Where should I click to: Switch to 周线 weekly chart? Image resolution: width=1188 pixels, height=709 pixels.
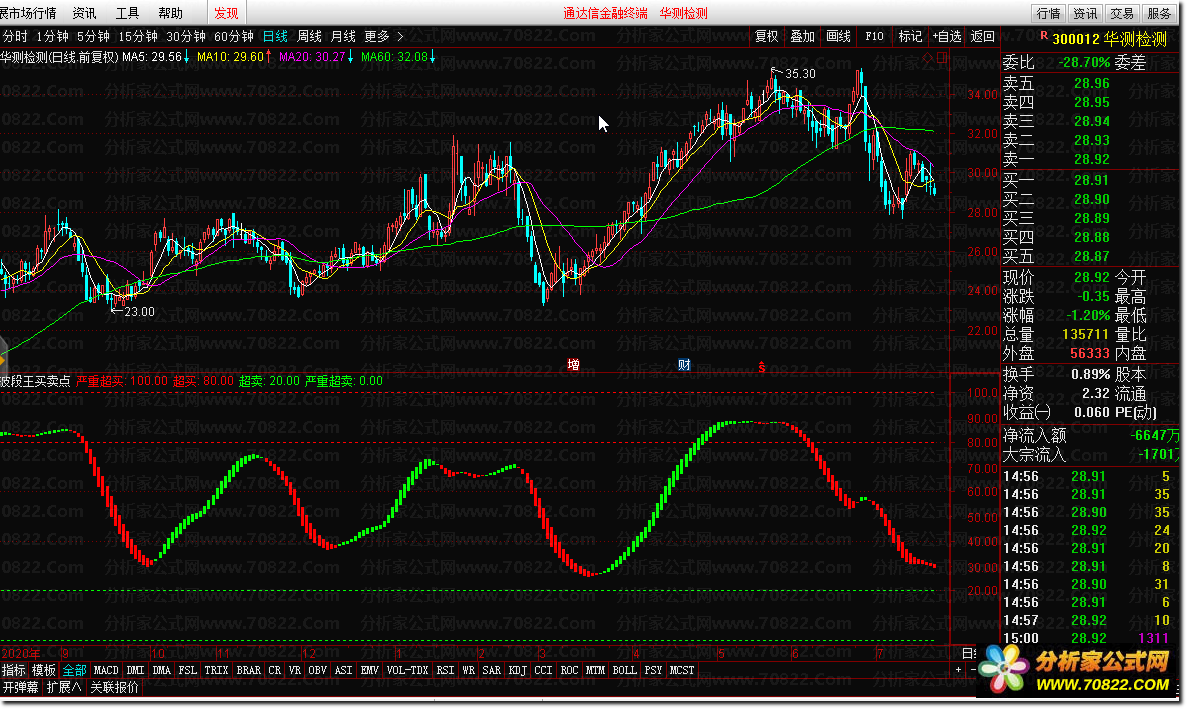click(309, 36)
